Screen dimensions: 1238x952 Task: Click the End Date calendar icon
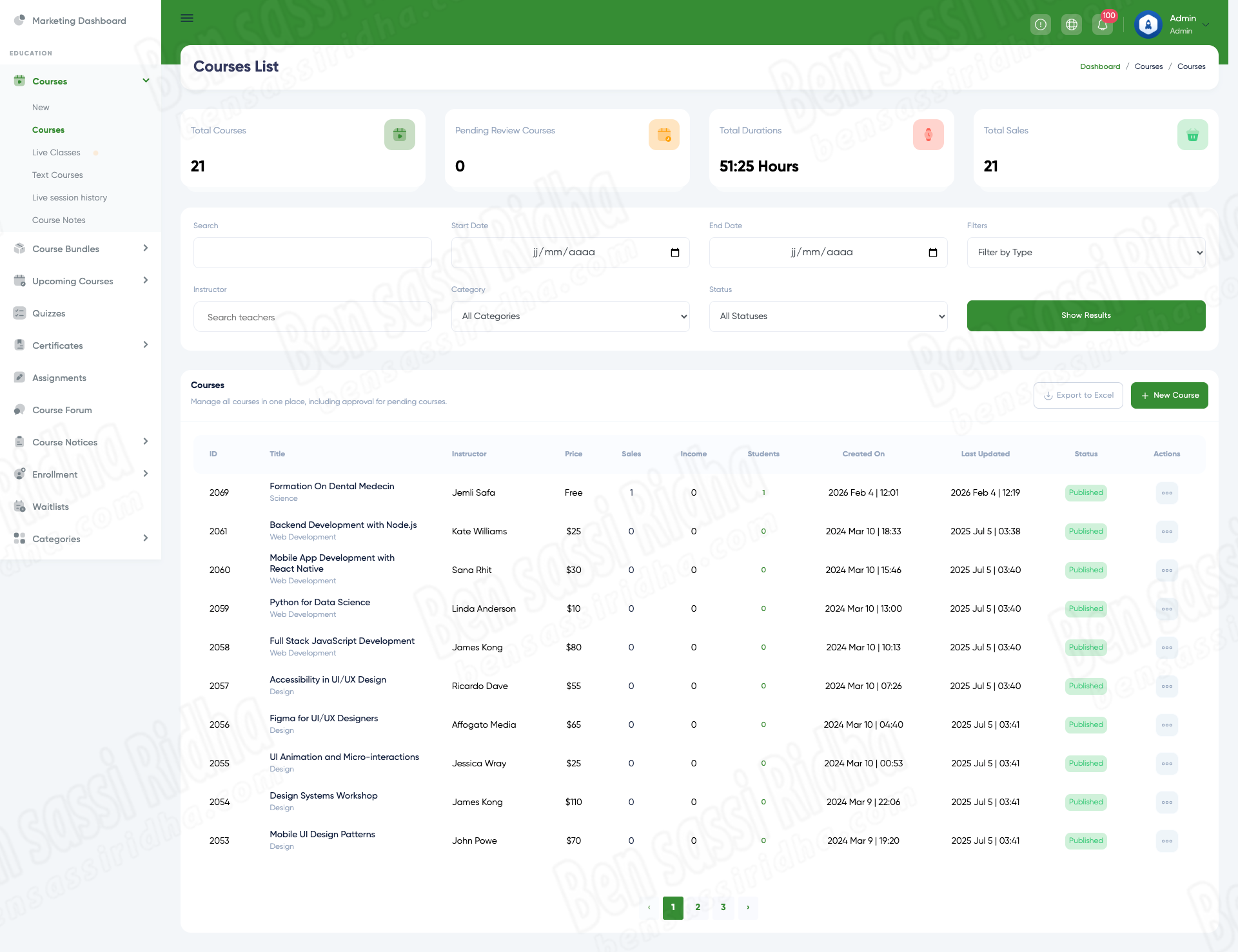click(933, 253)
